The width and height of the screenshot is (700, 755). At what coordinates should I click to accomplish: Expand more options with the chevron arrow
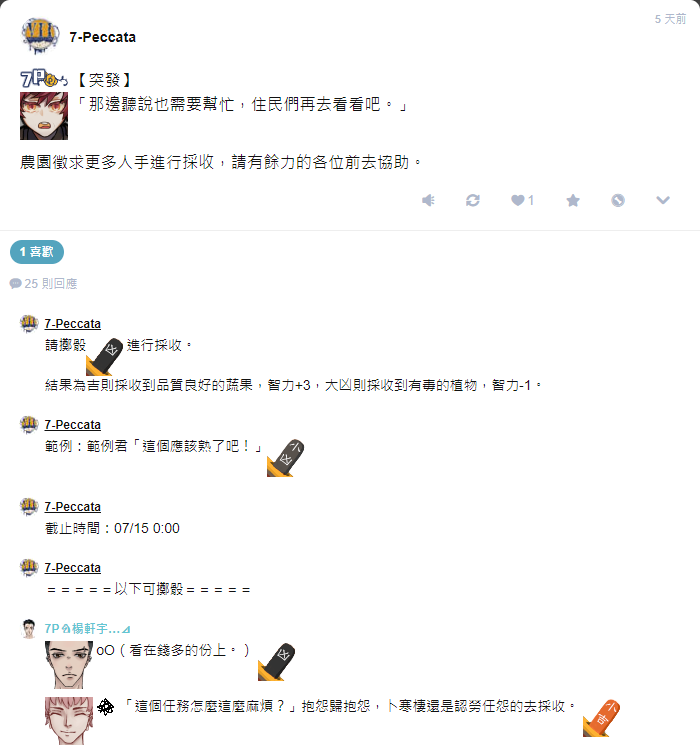663,200
